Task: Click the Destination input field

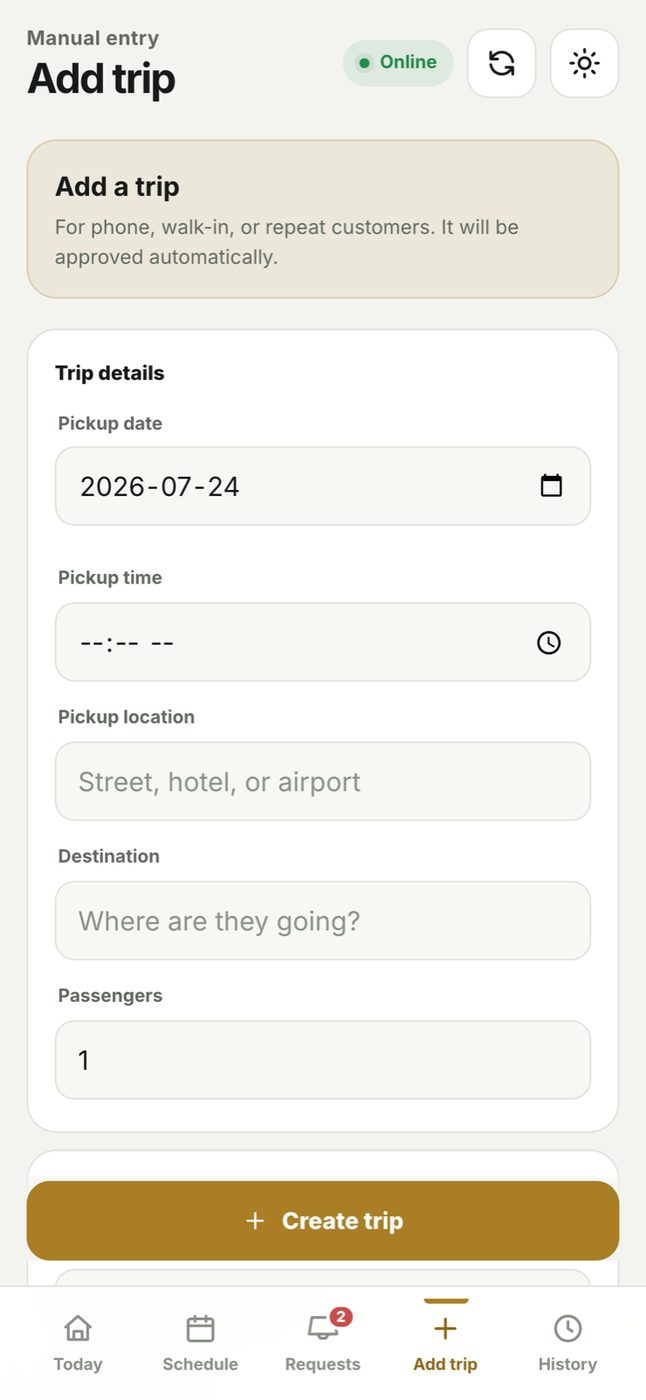Action: tap(323, 920)
